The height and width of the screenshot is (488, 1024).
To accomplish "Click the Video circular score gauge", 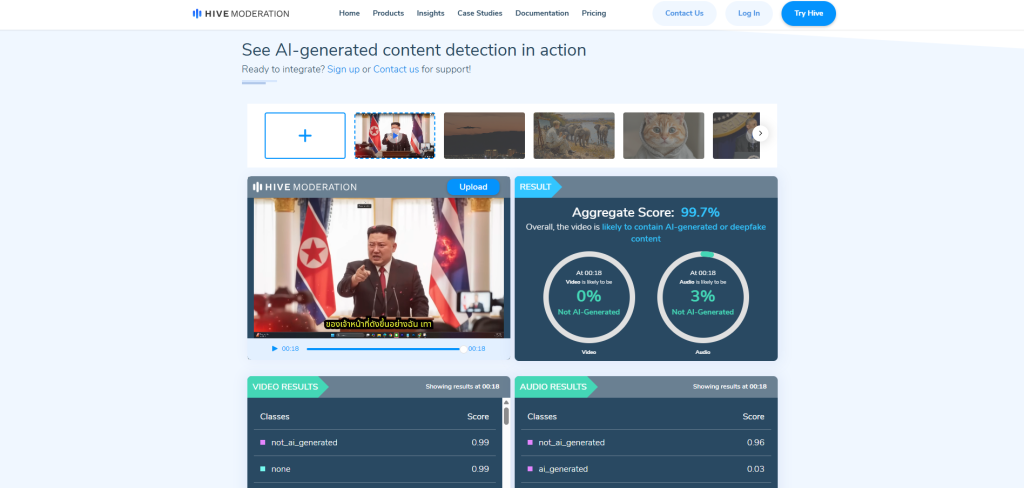I will tap(589, 296).
